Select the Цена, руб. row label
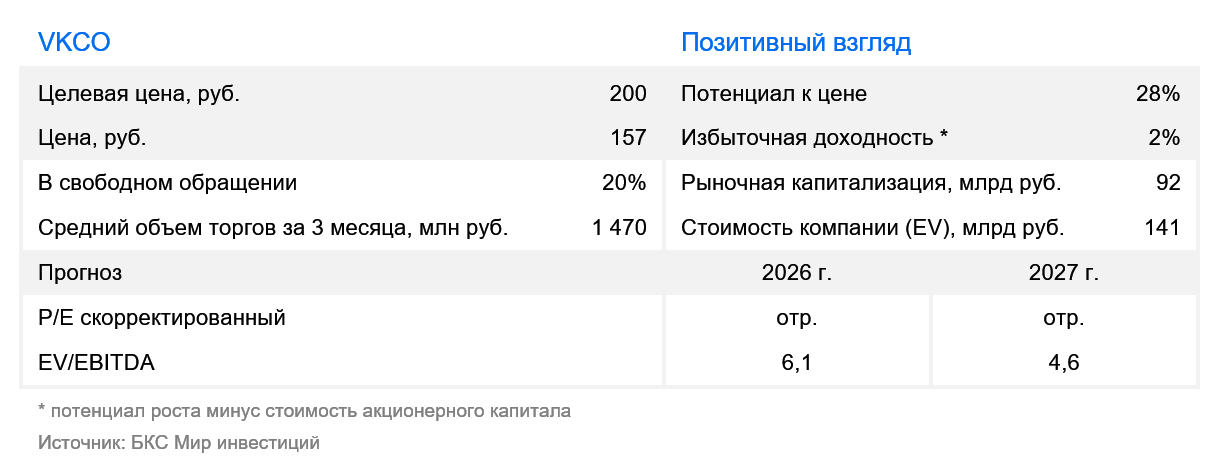 (92, 138)
